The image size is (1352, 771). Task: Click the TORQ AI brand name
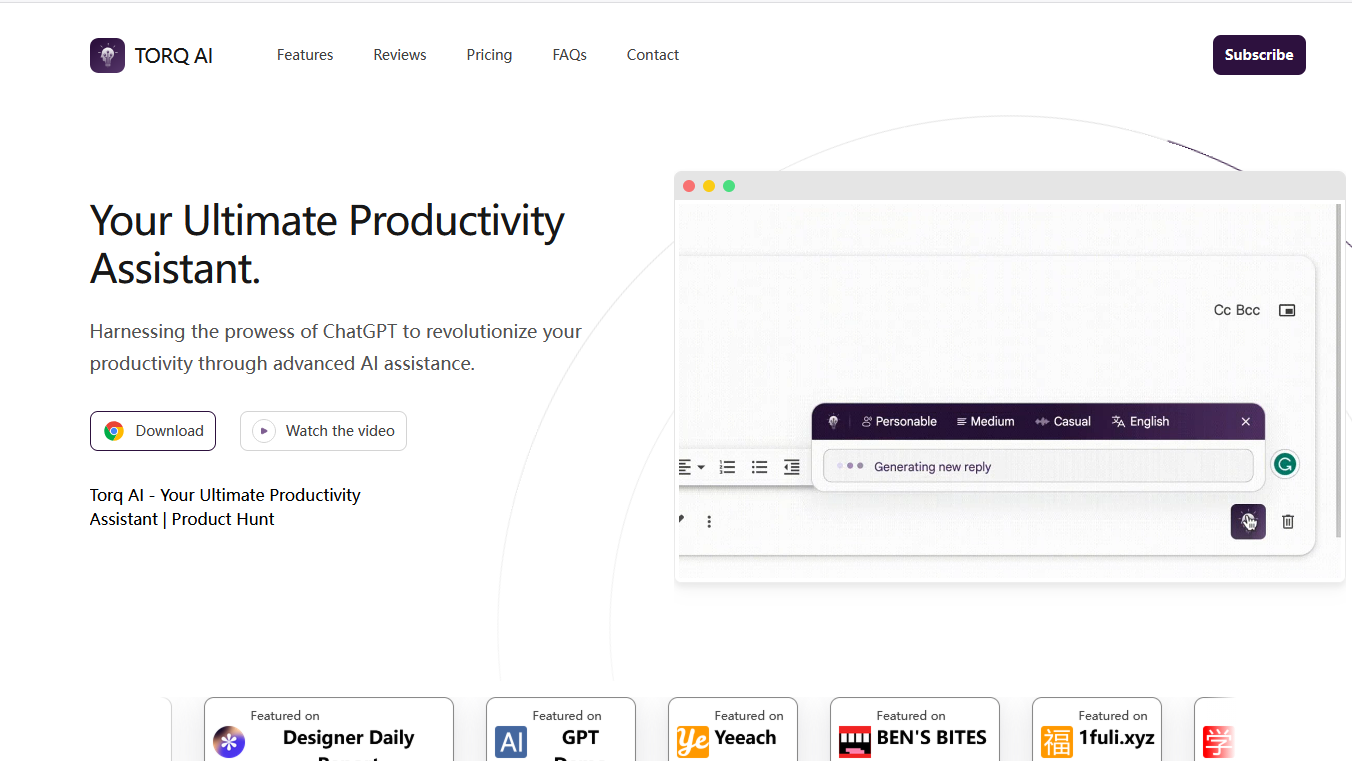click(x=174, y=56)
